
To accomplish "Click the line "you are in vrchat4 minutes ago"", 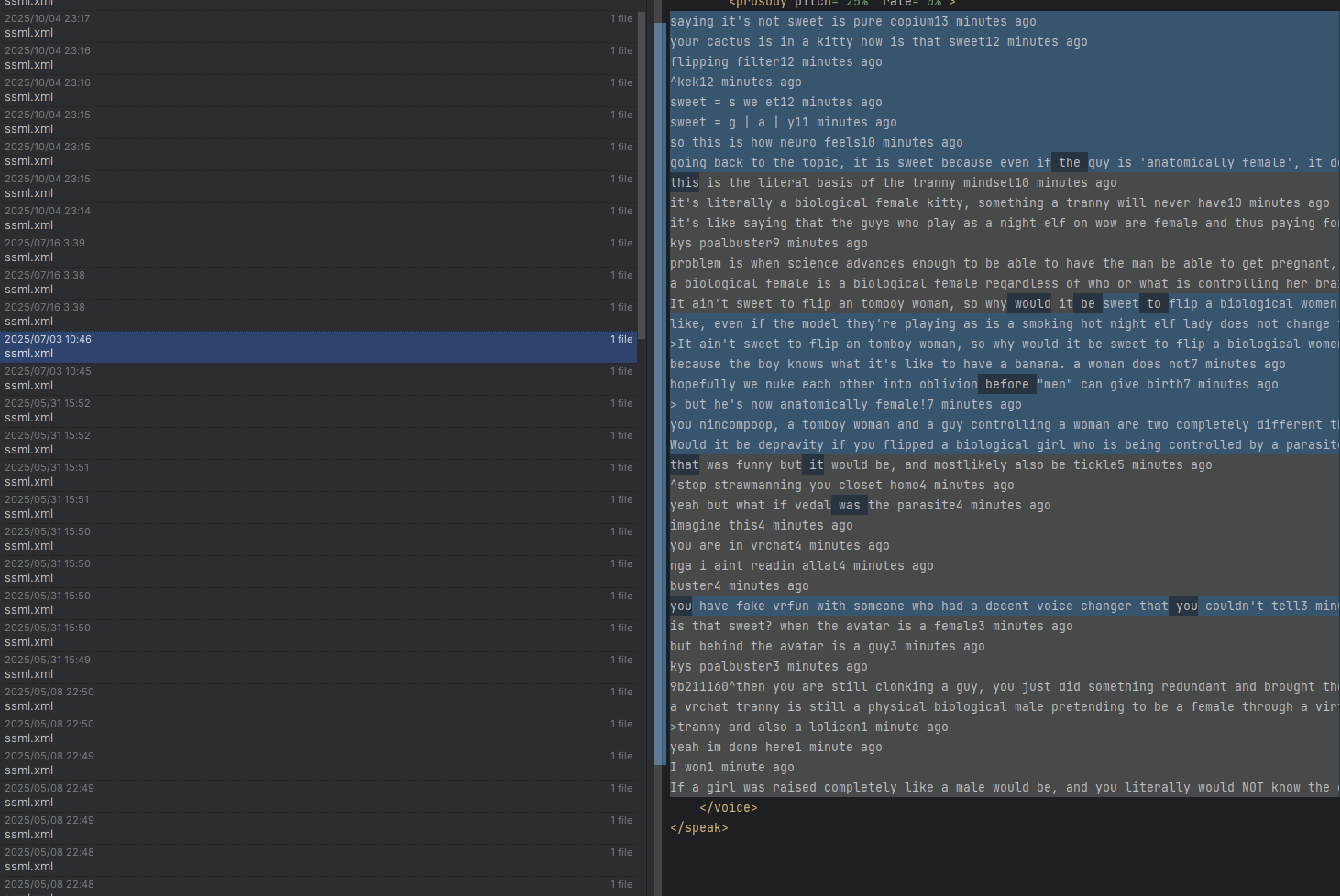I will [x=780, y=546].
